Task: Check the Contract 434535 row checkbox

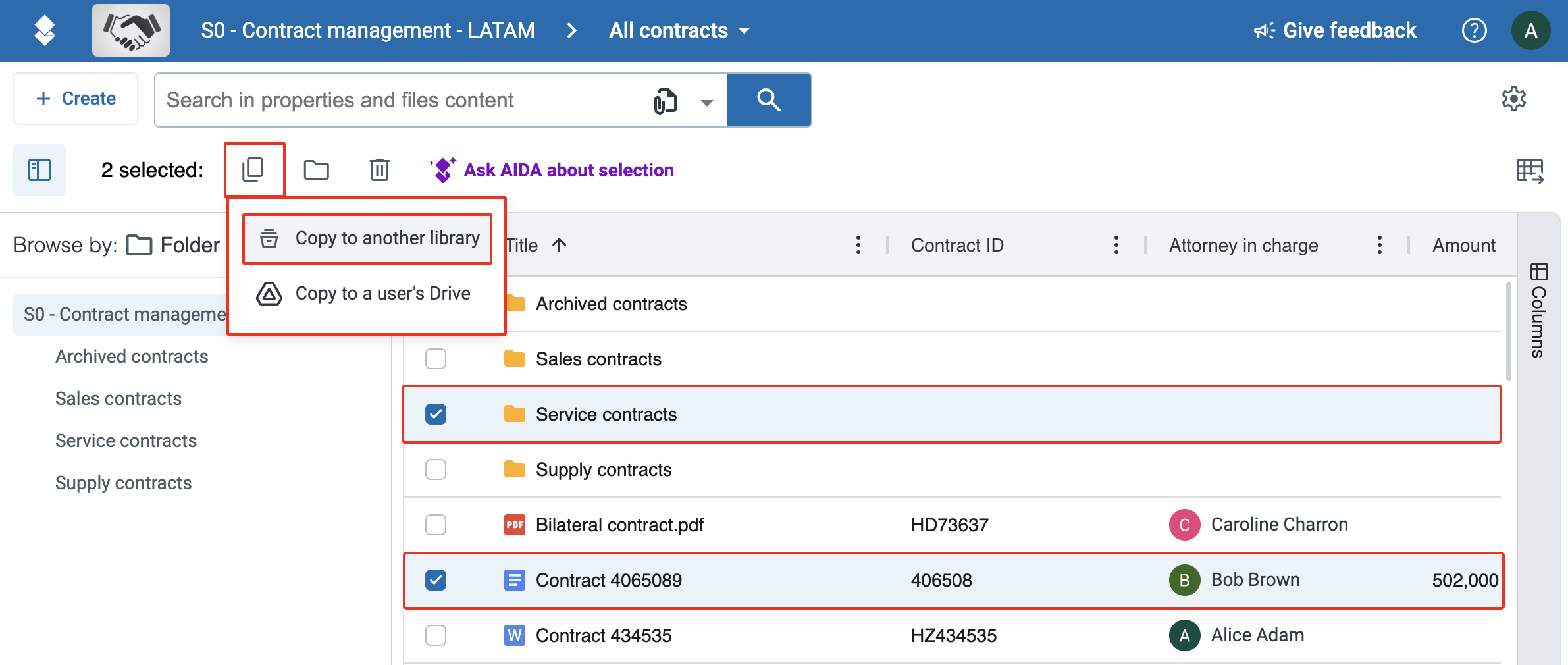Action: coord(436,635)
